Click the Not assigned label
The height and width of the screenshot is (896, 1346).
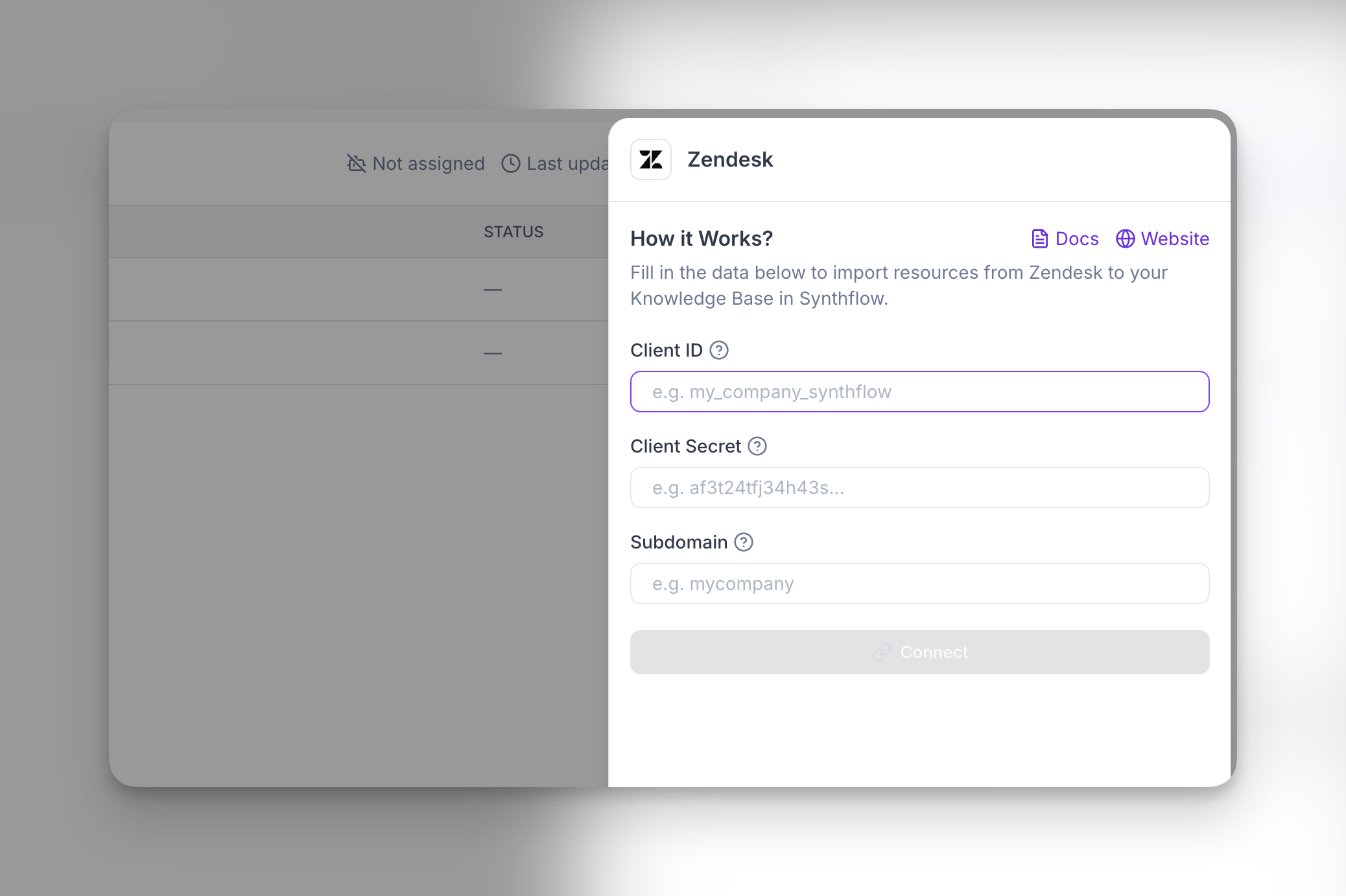[429, 163]
